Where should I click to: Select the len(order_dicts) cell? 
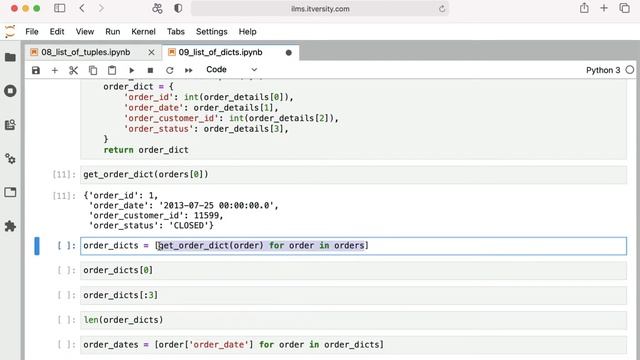click(353, 320)
